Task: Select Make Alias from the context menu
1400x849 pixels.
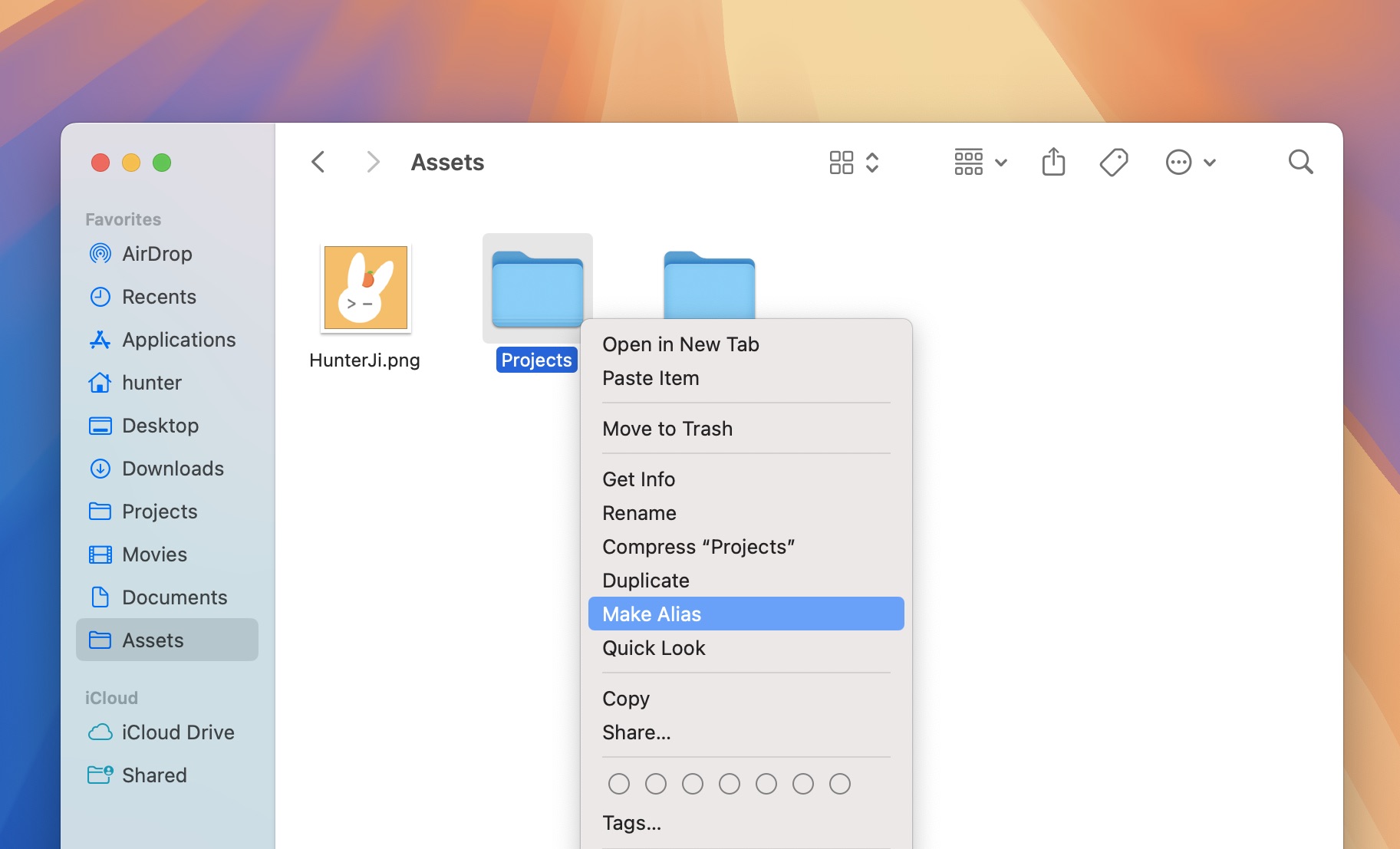Action: pyautogui.click(x=651, y=614)
